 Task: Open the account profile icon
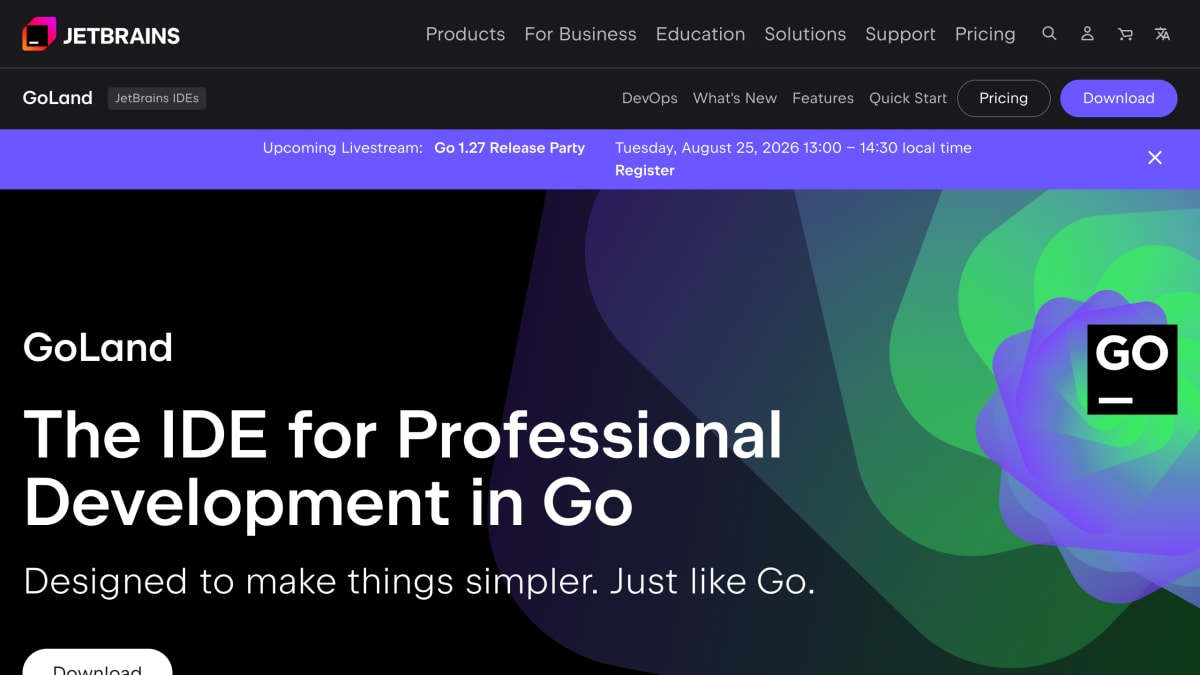pos(1087,34)
